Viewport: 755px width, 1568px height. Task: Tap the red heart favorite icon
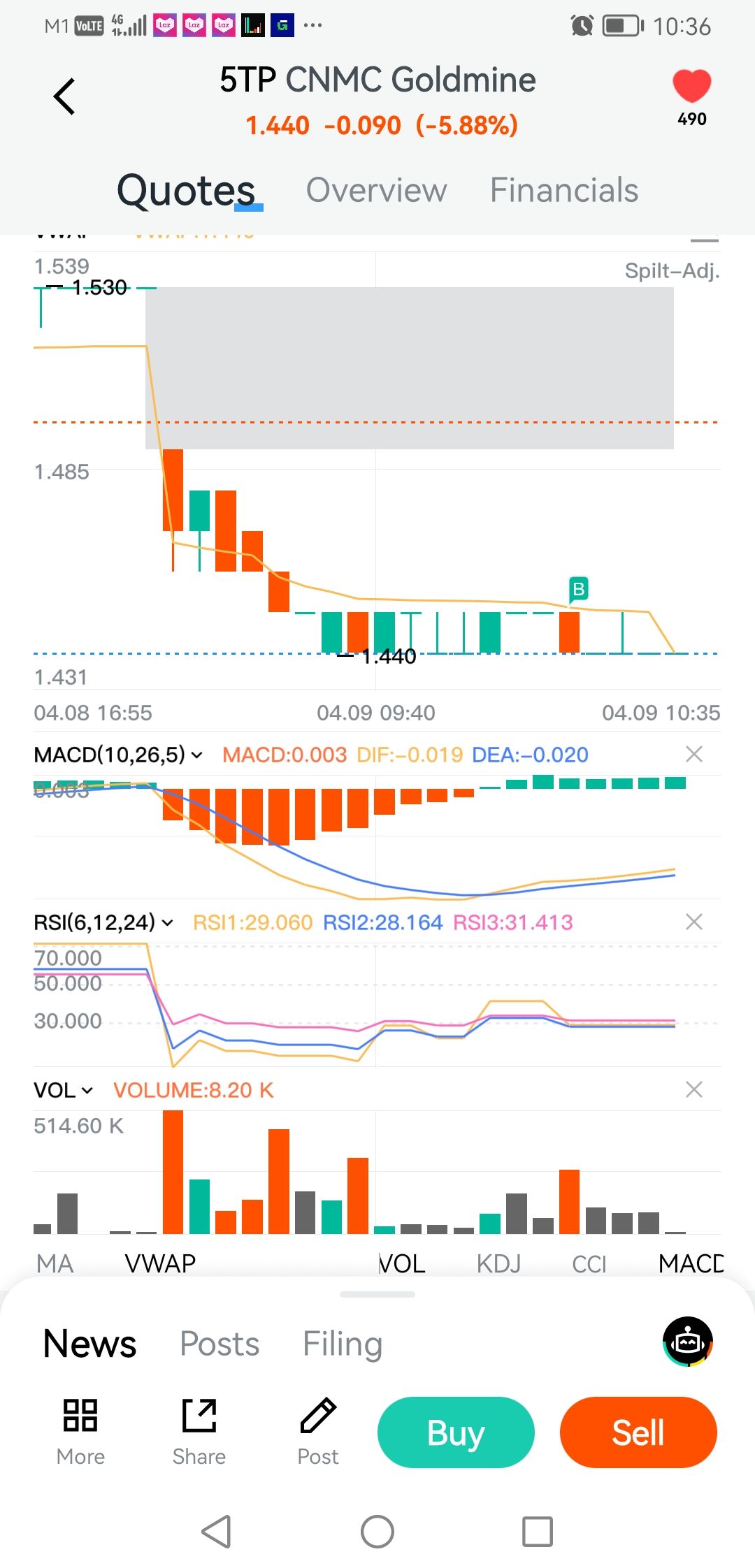691,87
